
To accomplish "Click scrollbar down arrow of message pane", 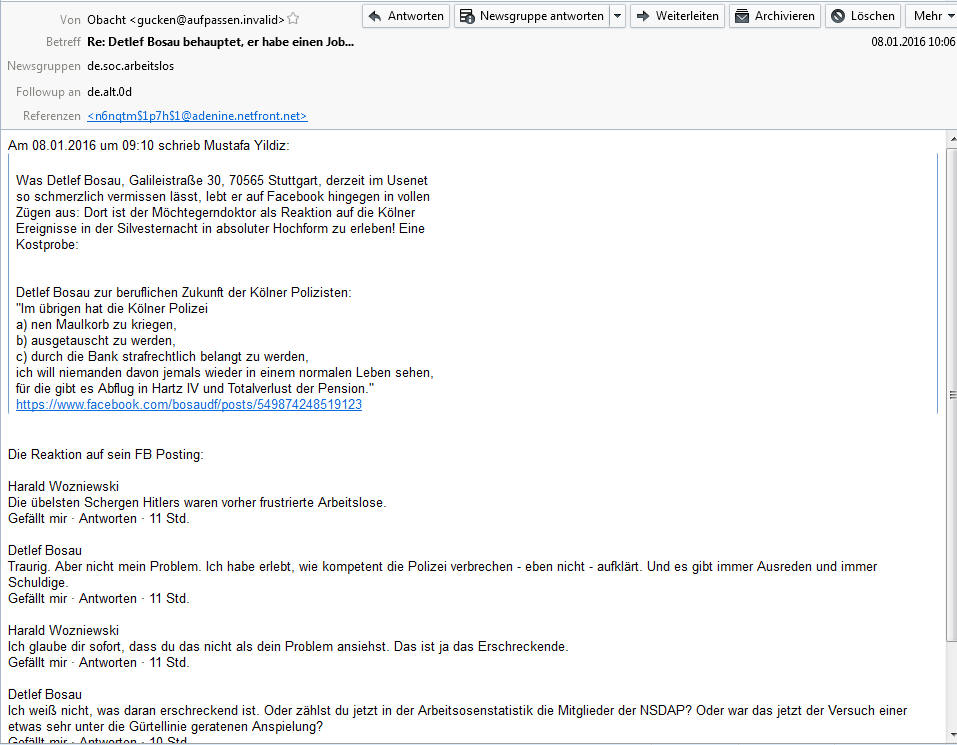I will tap(952, 736).
